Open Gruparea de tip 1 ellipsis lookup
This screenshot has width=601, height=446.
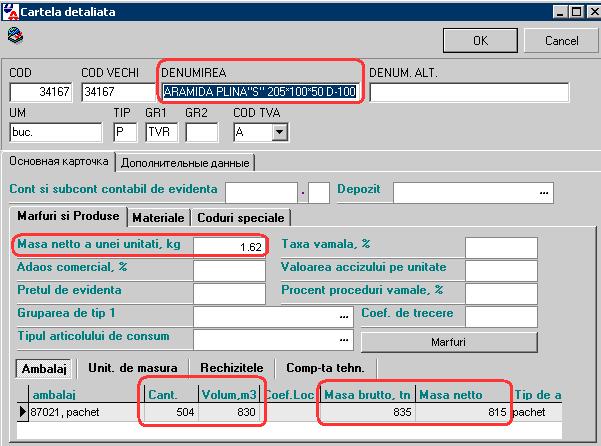[x=344, y=316]
